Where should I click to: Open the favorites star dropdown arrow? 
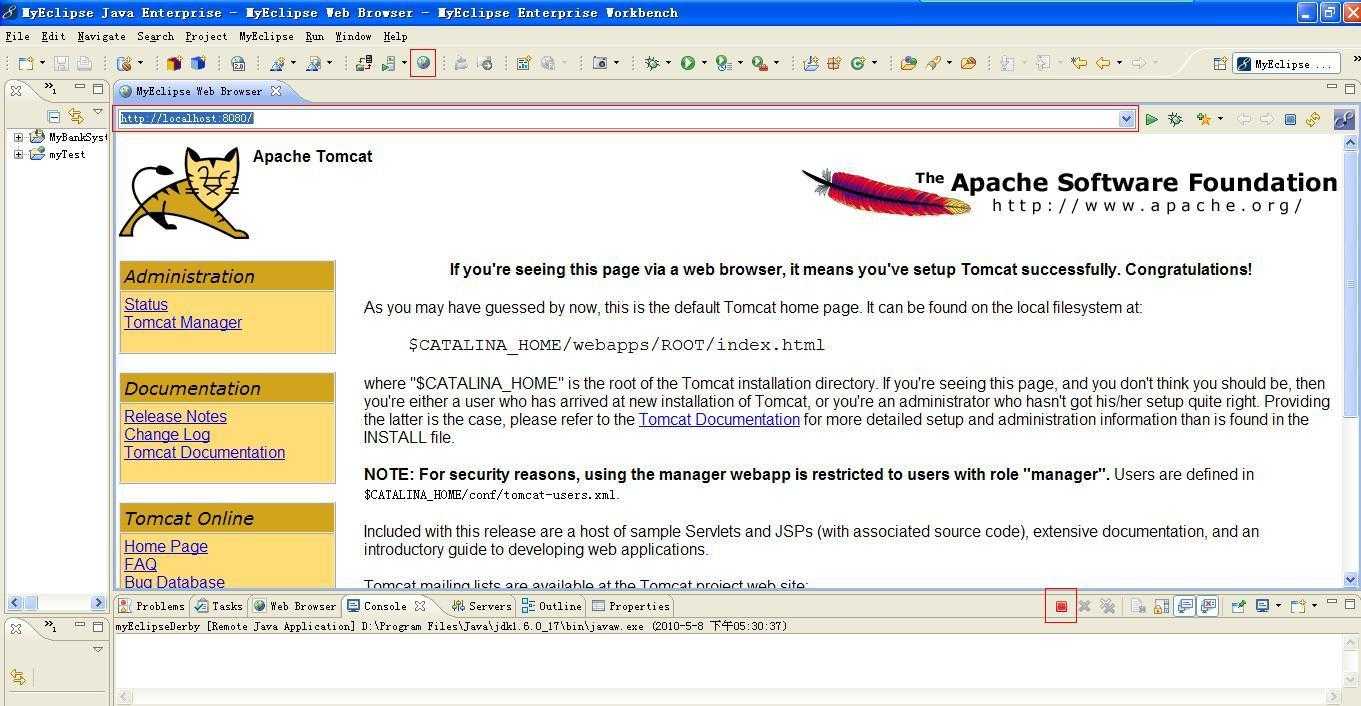pos(1220,119)
